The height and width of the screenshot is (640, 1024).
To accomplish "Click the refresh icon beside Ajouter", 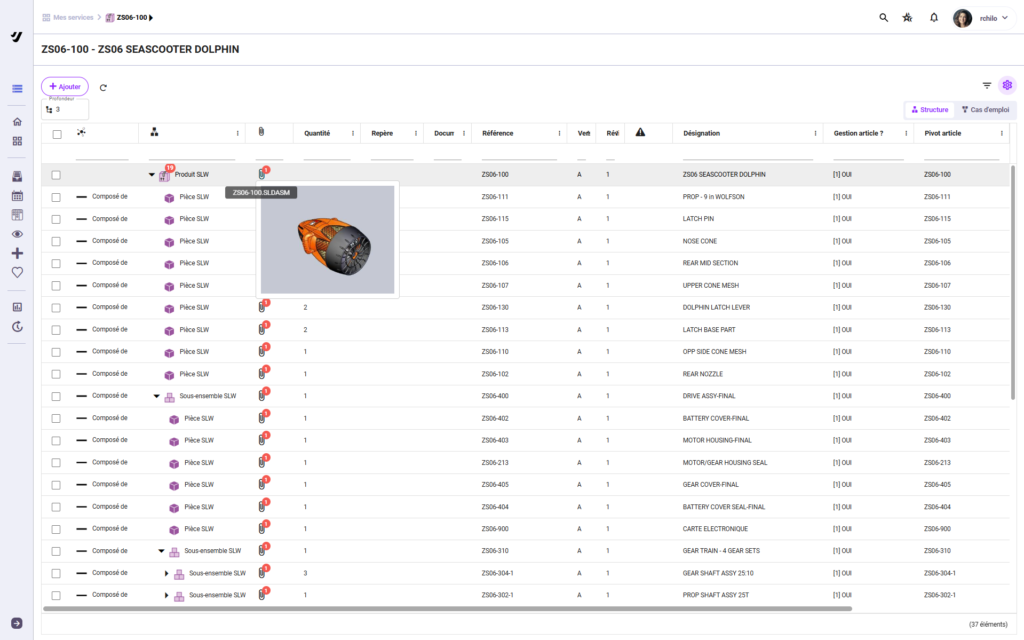I will pyautogui.click(x=103, y=87).
